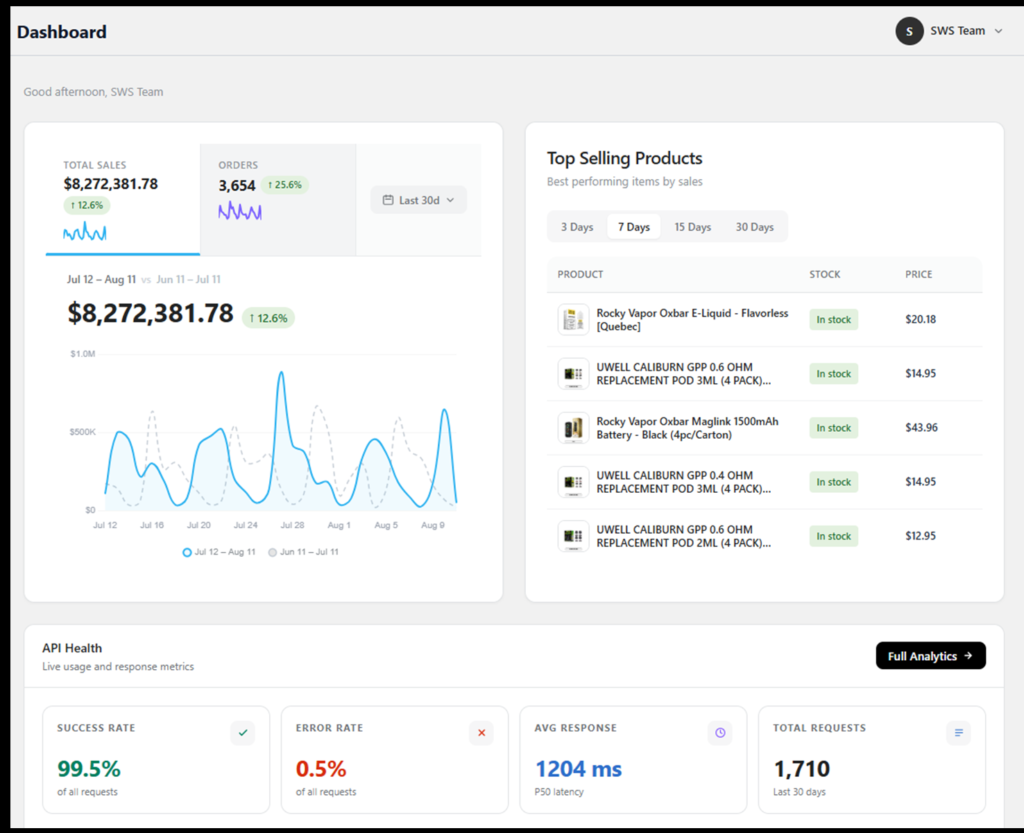
Task: Click the list icon on Total Requests card
Action: [959, 733]
